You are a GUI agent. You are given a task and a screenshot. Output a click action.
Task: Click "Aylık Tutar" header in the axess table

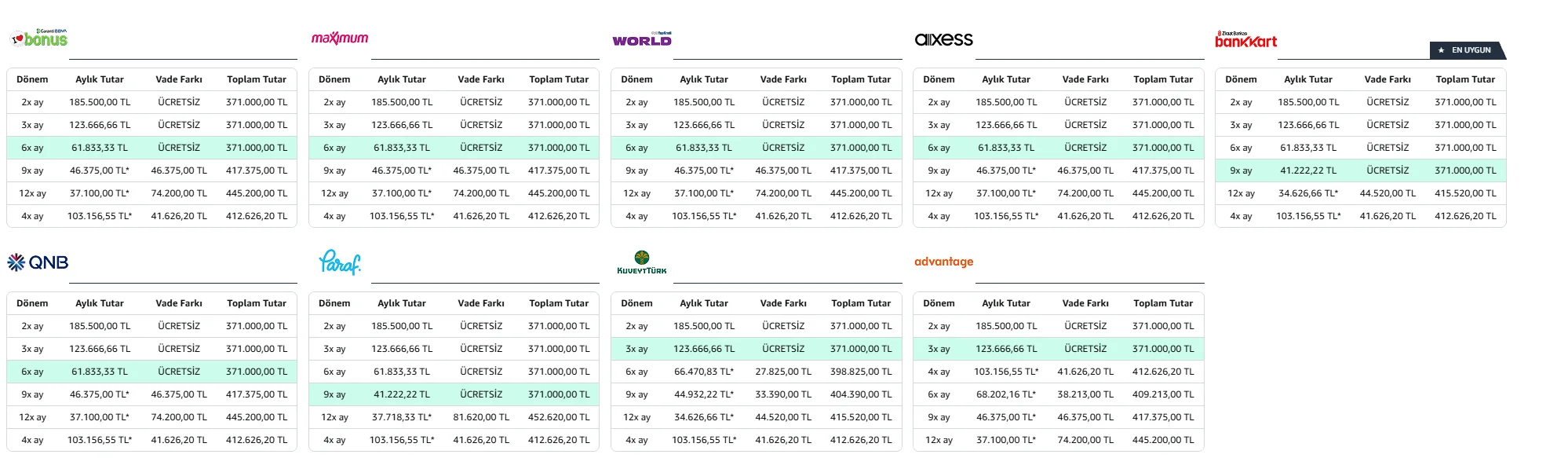pos(1006,79)
